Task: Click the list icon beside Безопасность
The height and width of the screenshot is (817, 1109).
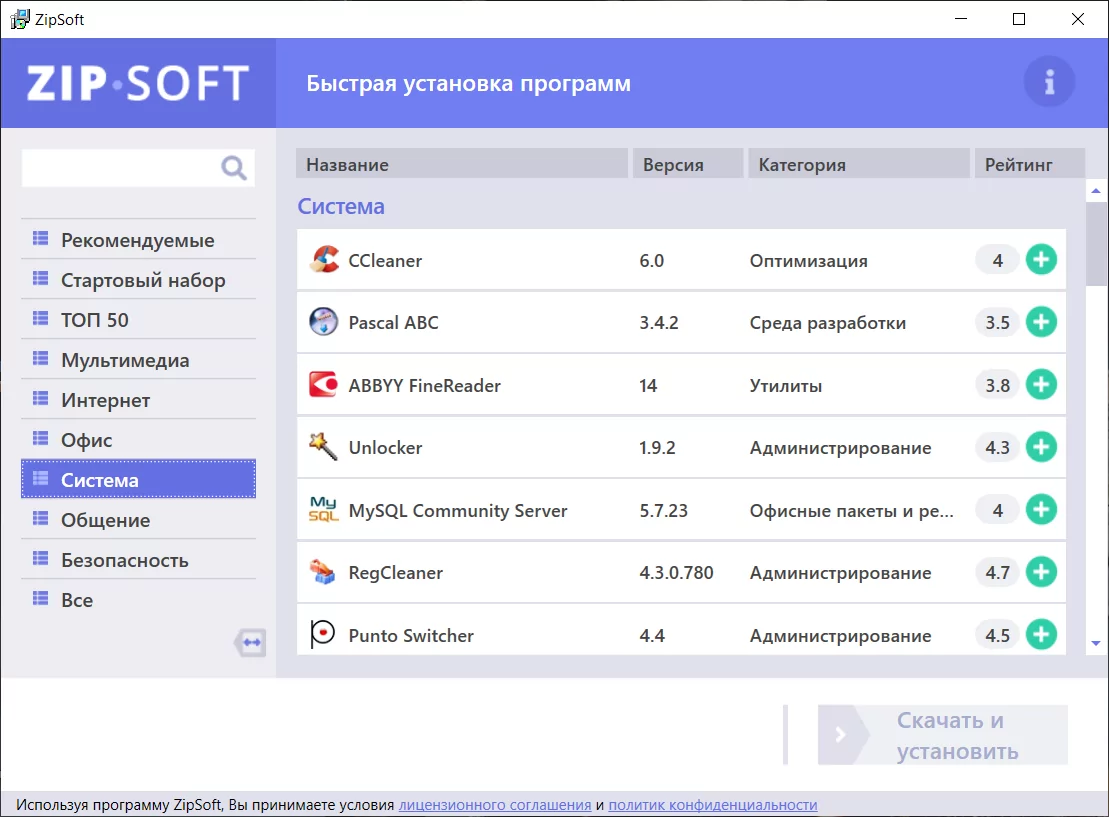Action: (x=41, y=559)
